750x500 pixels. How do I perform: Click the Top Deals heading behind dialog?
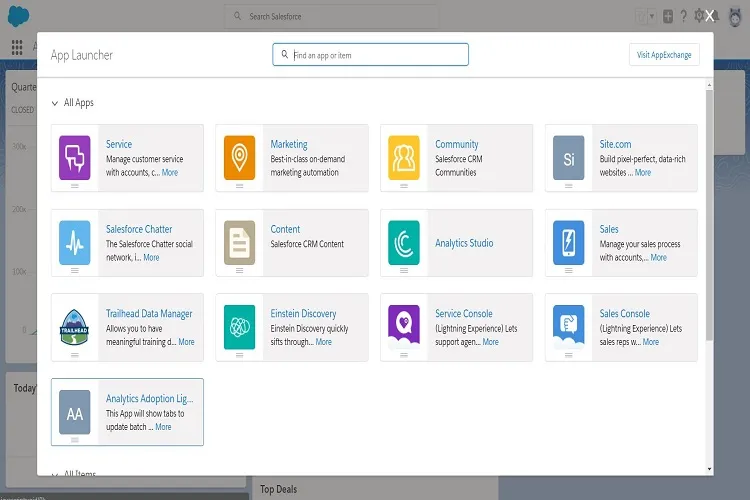[278, 489]
